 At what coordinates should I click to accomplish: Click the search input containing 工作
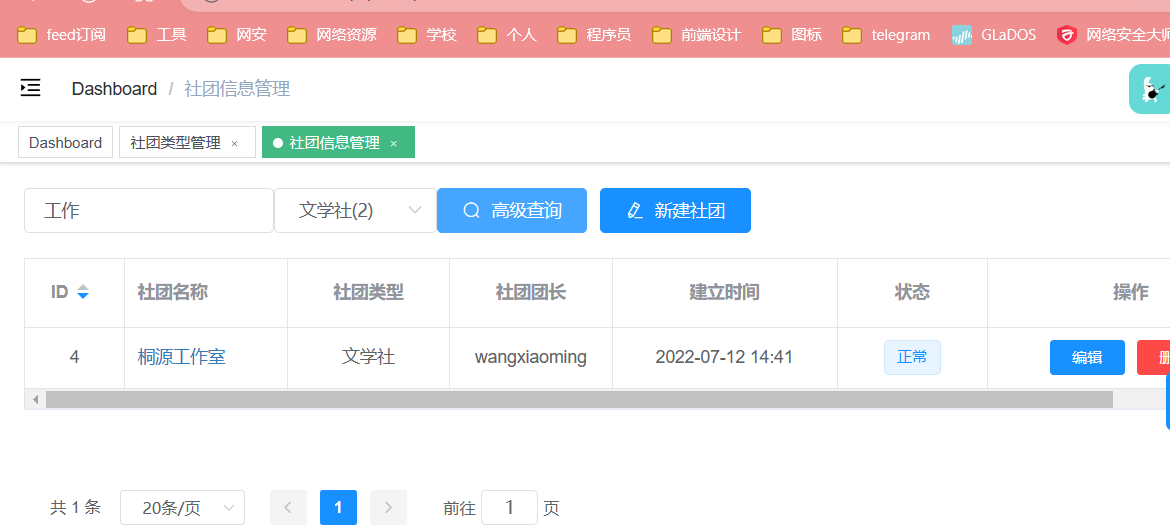point(149,211)
